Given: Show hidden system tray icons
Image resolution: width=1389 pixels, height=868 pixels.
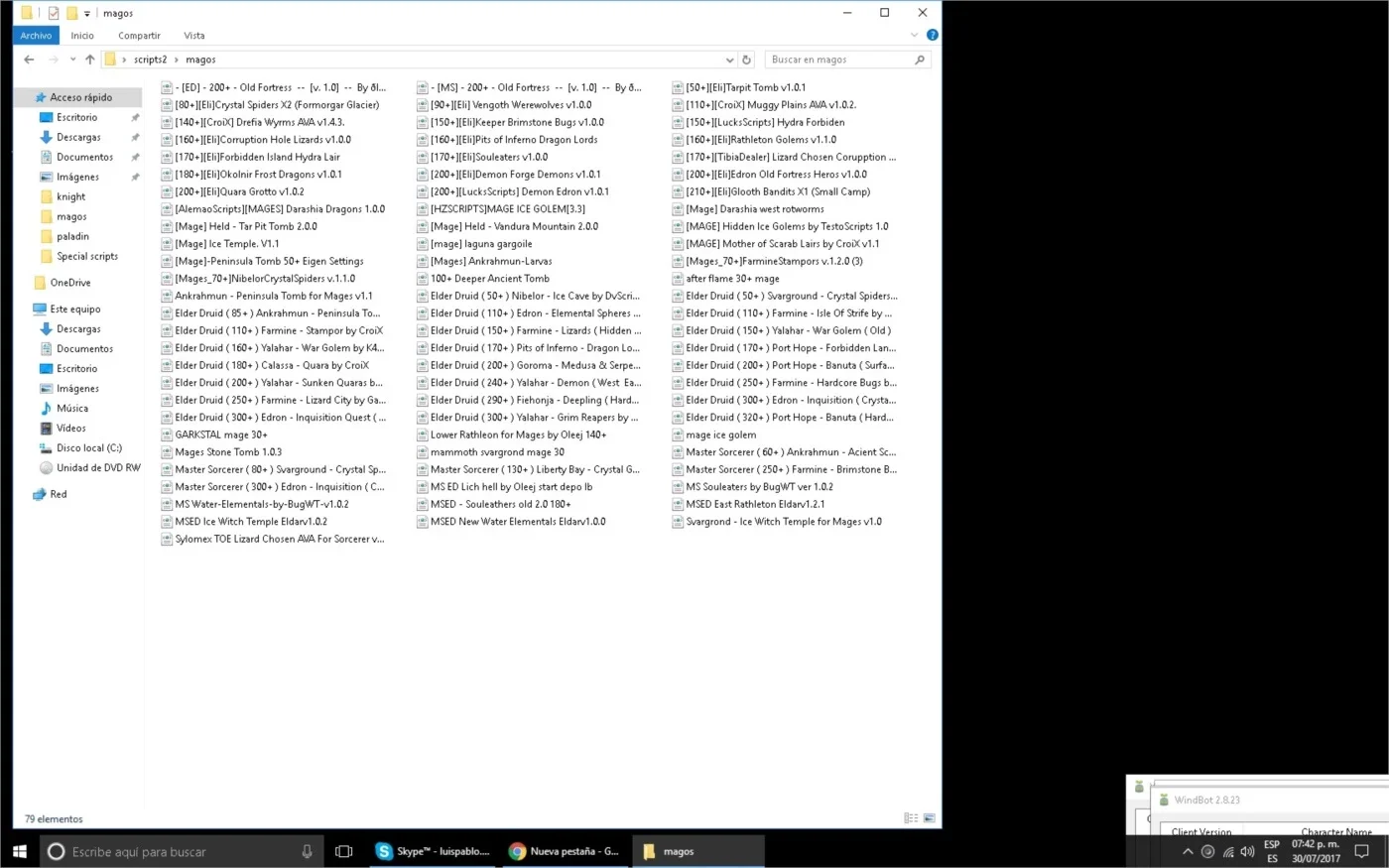Looking at the screenshot, I should tap(1188, 851).
